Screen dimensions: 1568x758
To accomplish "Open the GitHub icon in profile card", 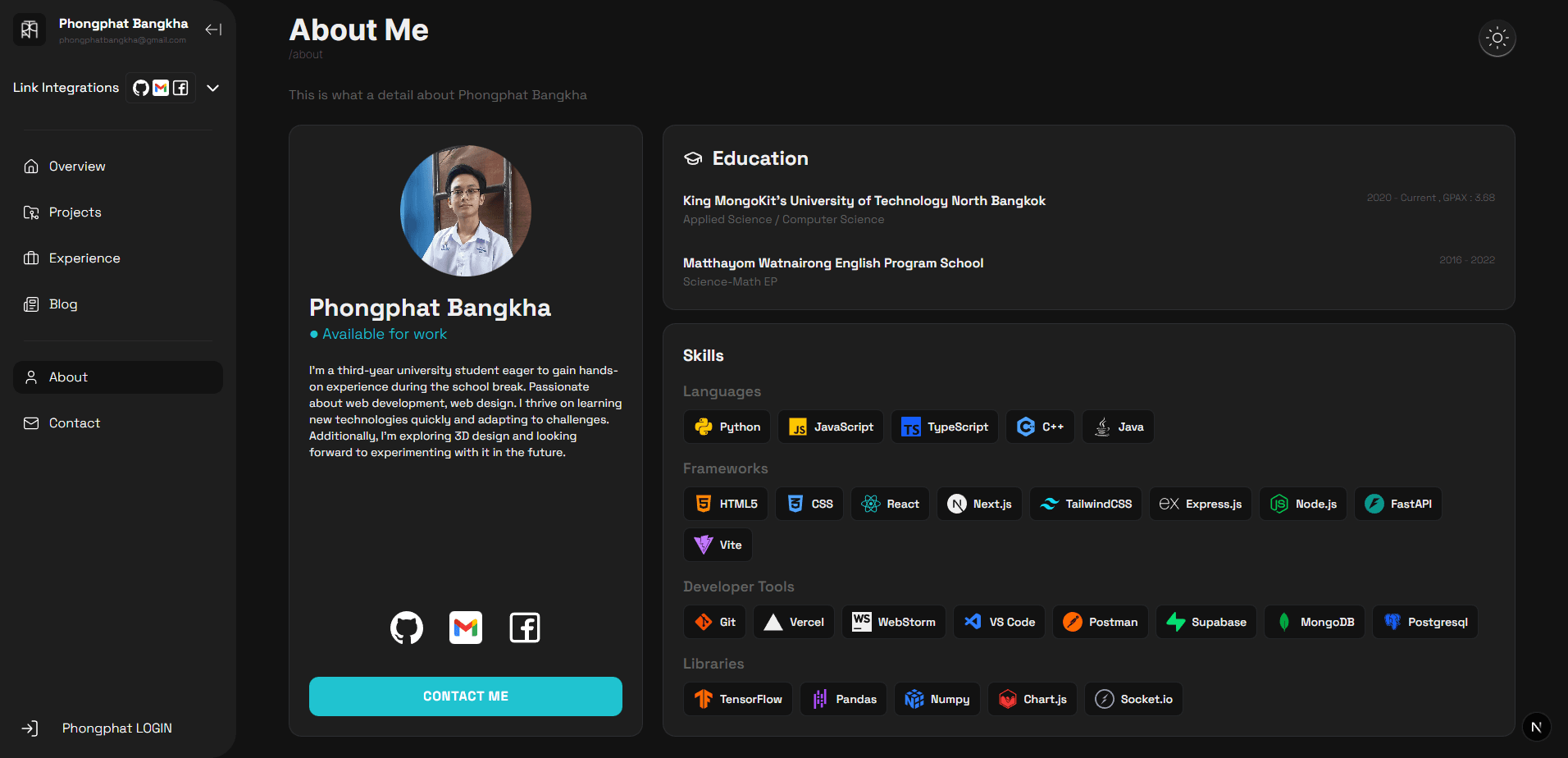I will pyautogui.click(x=407, y=628).
